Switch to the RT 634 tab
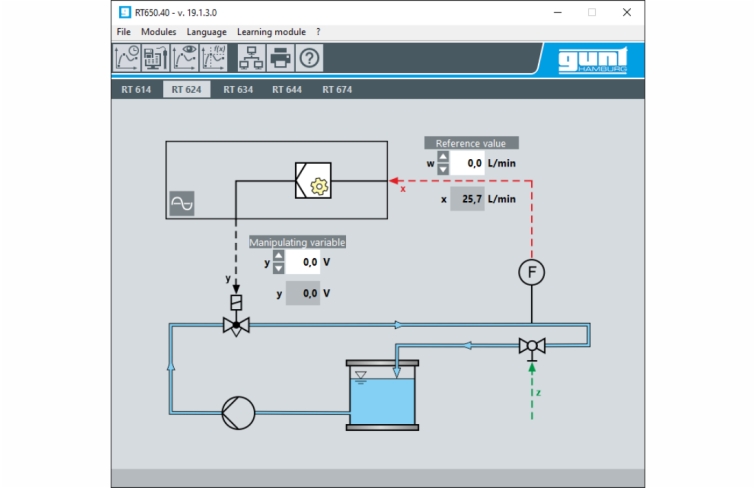This screenshot has height=488, width=755. [238, 89]
